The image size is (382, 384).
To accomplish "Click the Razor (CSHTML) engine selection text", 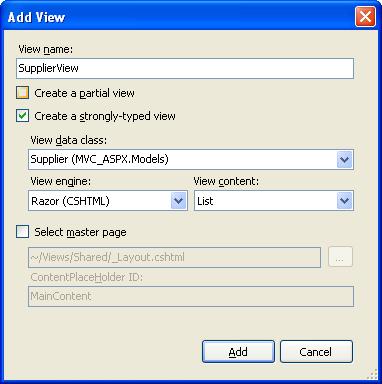I will 70,201.
